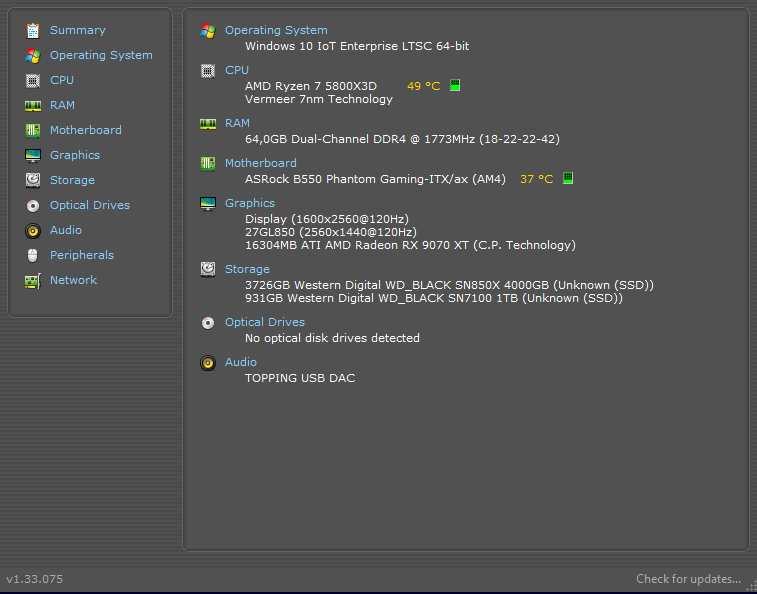Click the Graphics monitor icon in sidebar
757x594 pixels.
click(x=33, y=156)
